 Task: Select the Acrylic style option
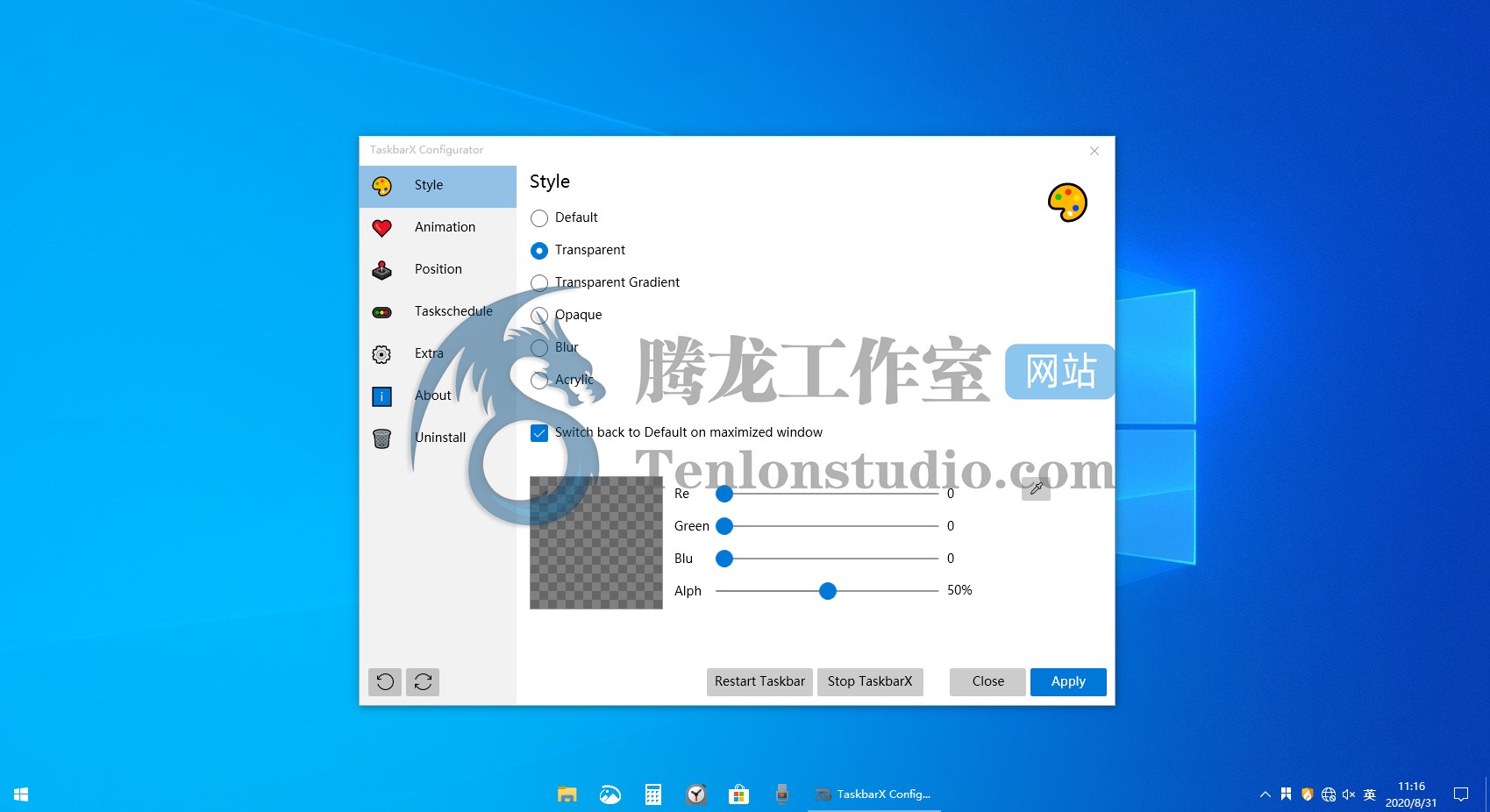pos(539,381)
